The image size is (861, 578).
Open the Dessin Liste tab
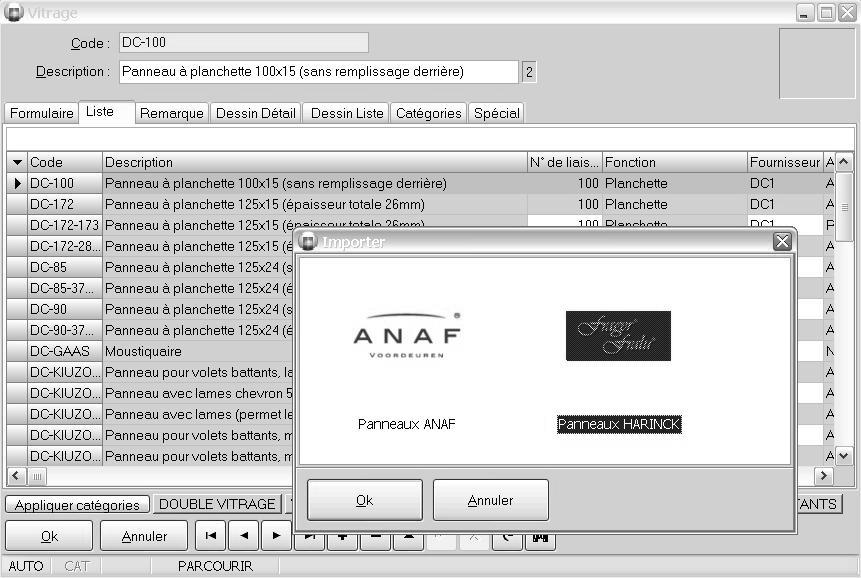[347, 113]
